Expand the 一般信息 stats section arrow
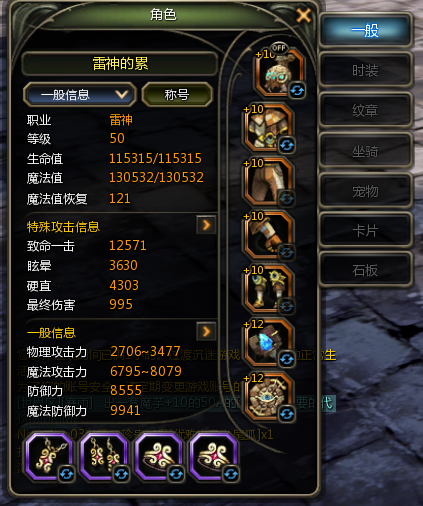 (206, 331)
